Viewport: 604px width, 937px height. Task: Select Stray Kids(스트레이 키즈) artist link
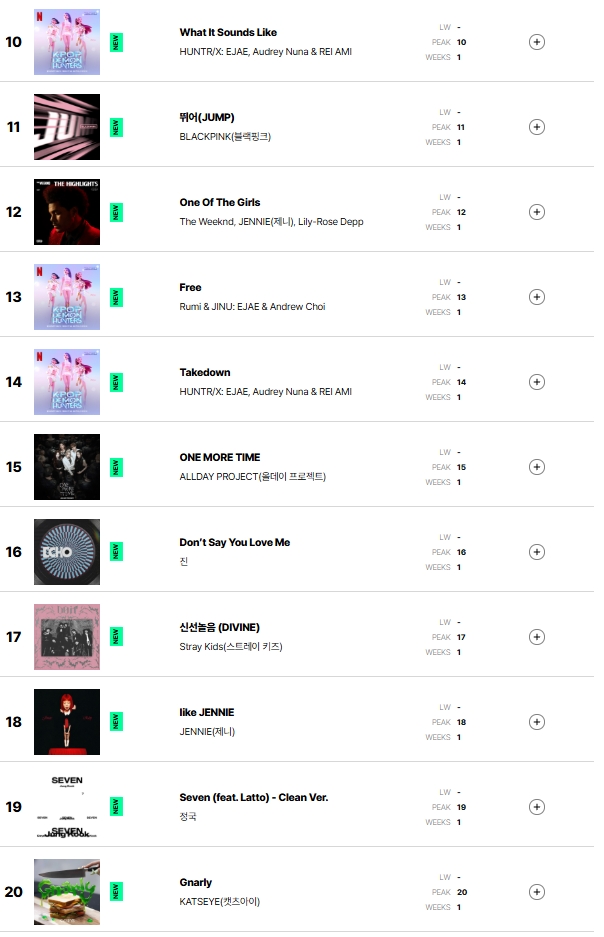pyautogui.click(x=231, y=646)
